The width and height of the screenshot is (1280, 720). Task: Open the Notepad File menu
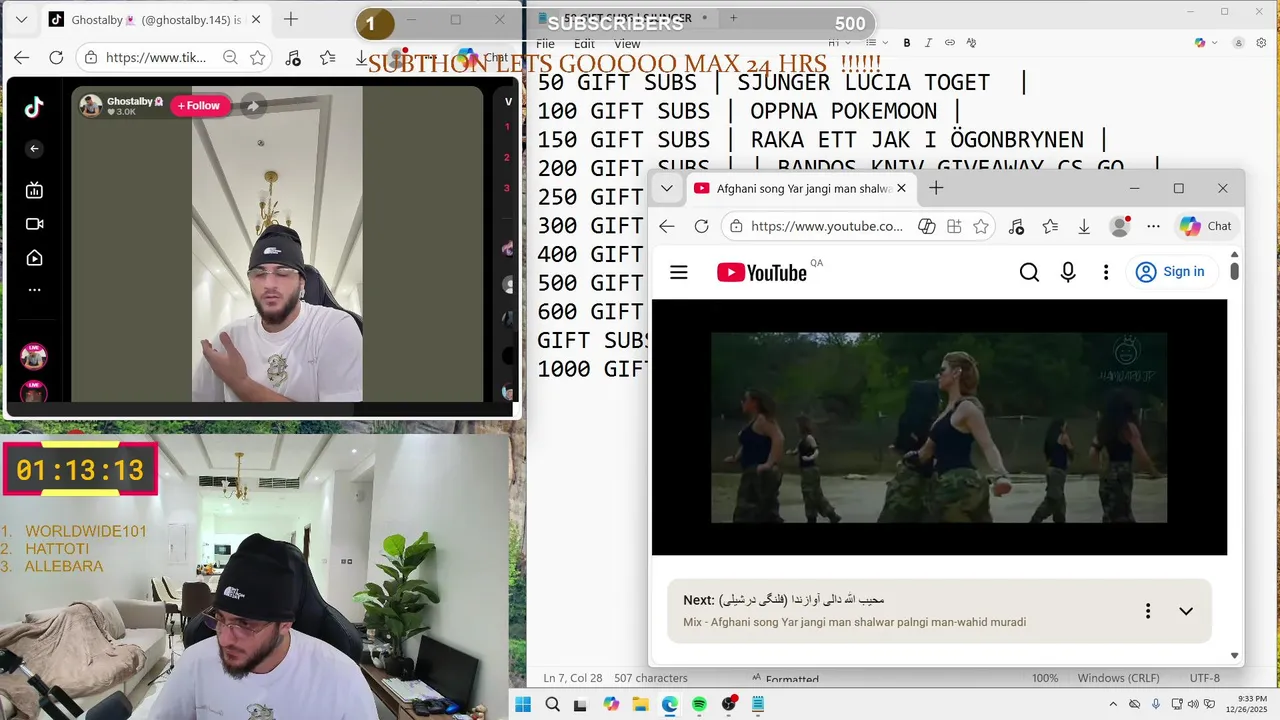(545, 44)
